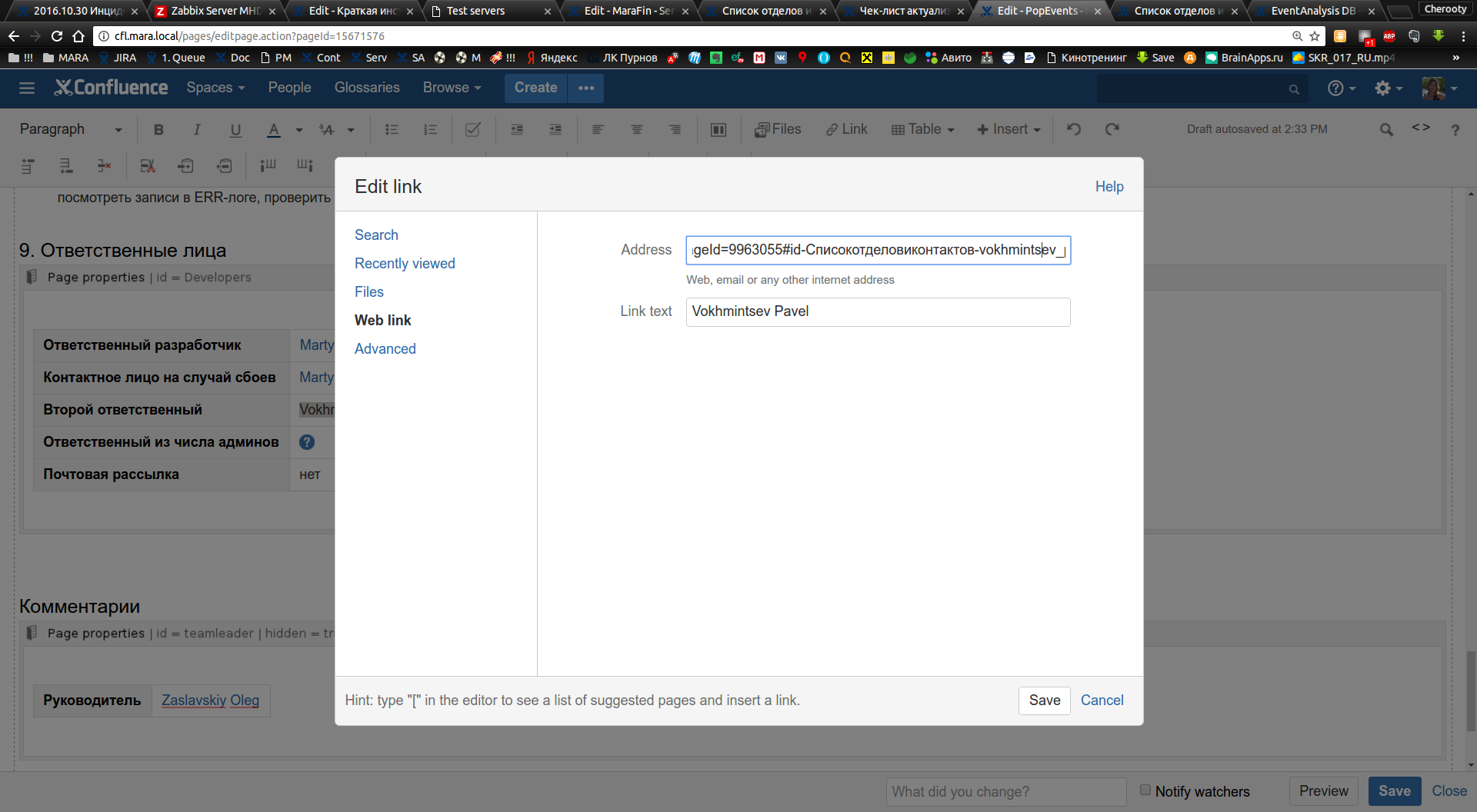Open the Files toolbar button
1477x812 pixels.
pos(778,129)
